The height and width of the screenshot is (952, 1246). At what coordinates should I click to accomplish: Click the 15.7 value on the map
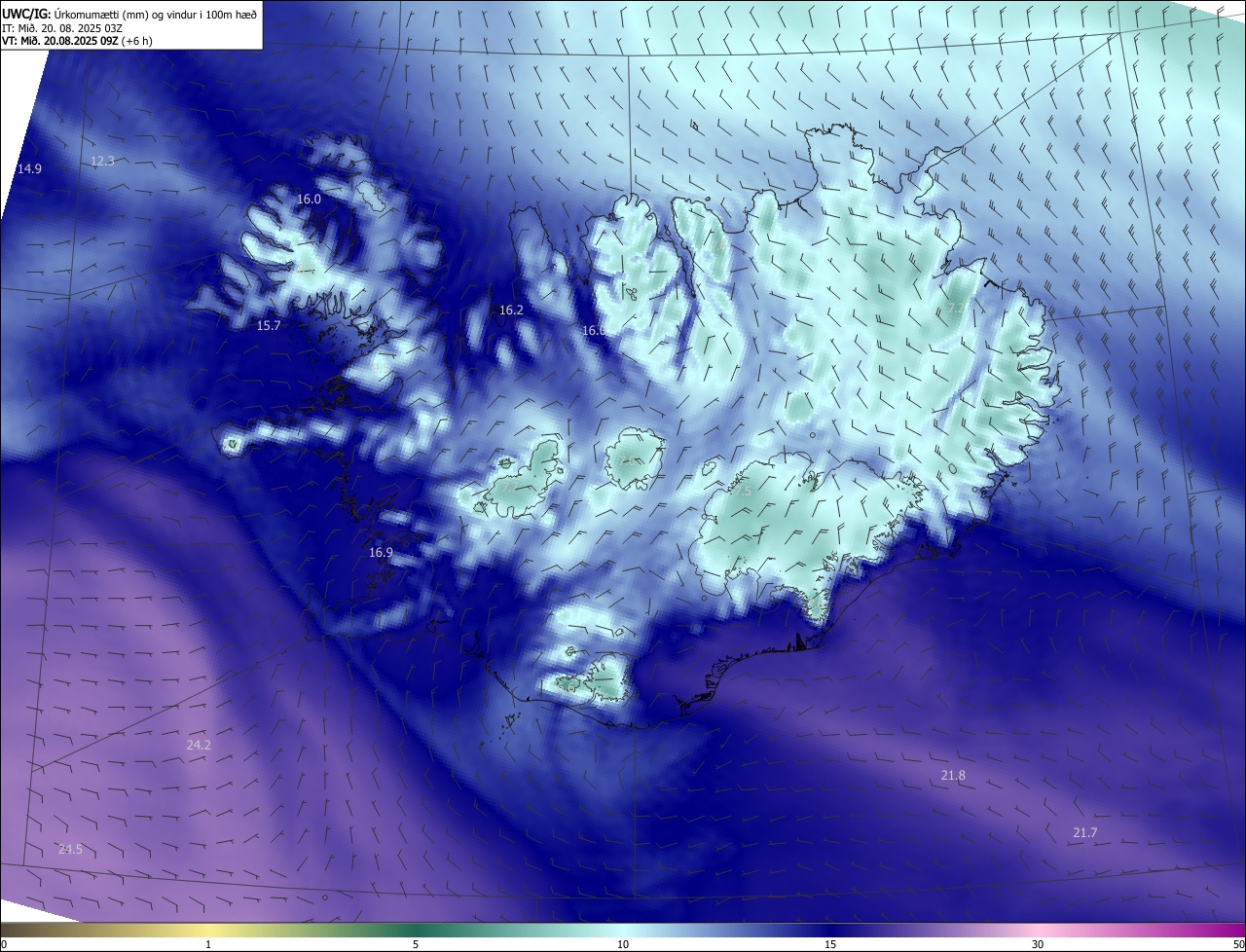coord(269,326)
